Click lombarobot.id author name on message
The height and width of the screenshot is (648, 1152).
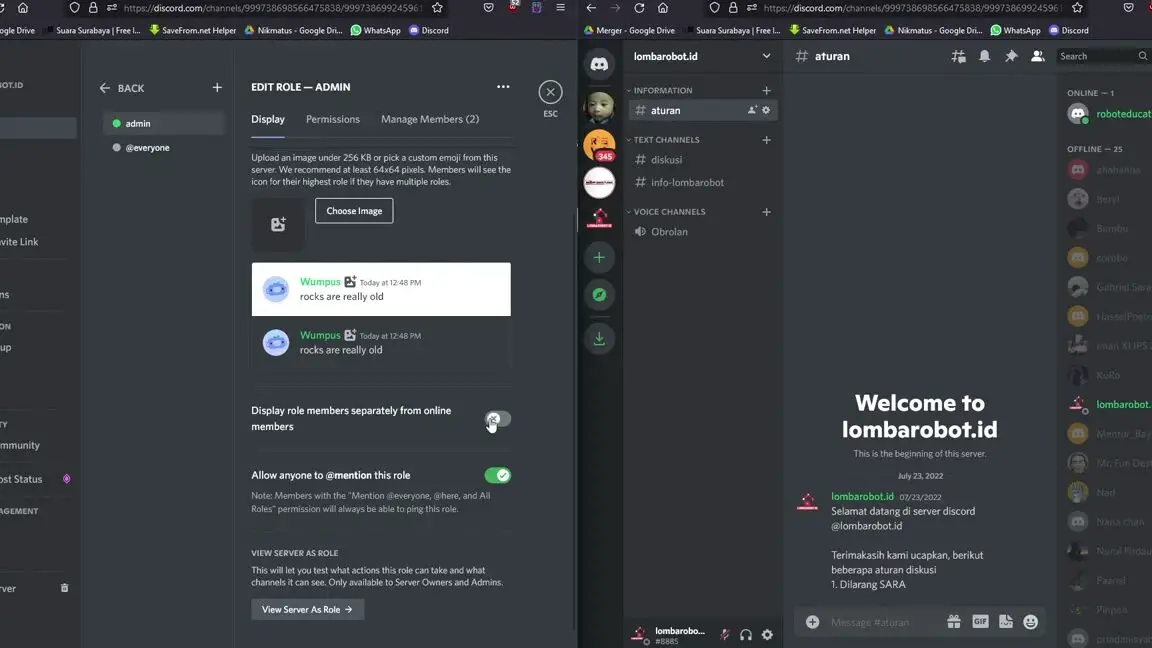pos(863,497)
